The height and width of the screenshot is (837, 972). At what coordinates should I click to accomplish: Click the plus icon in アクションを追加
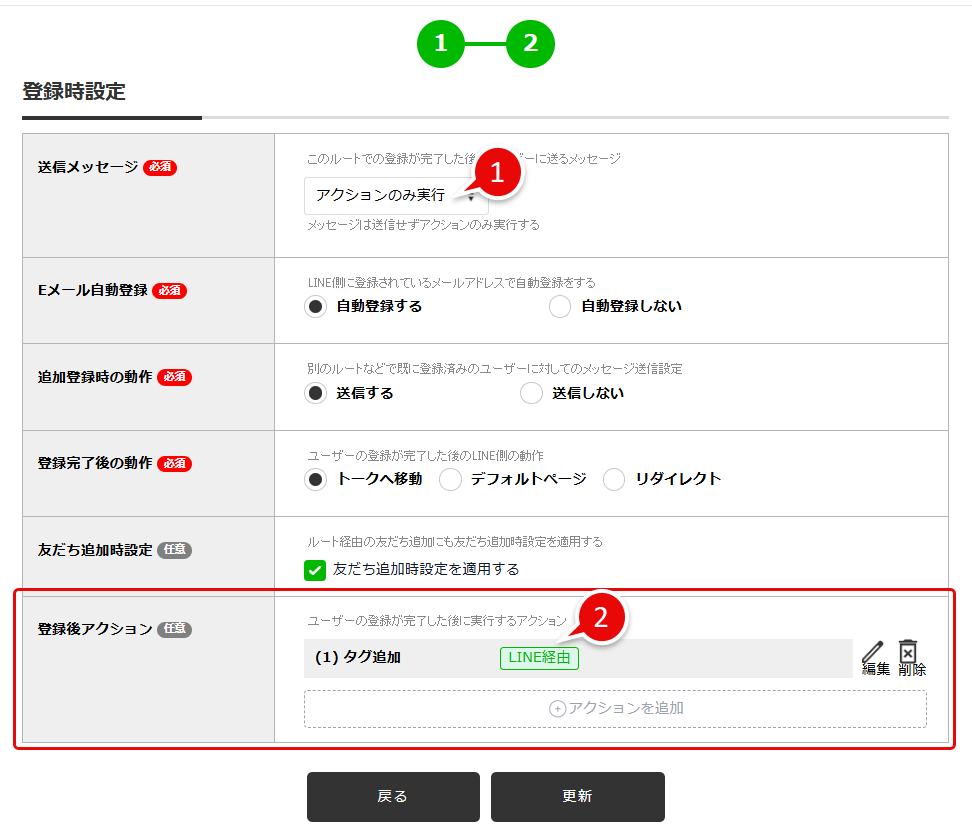[x=558, y=709]
